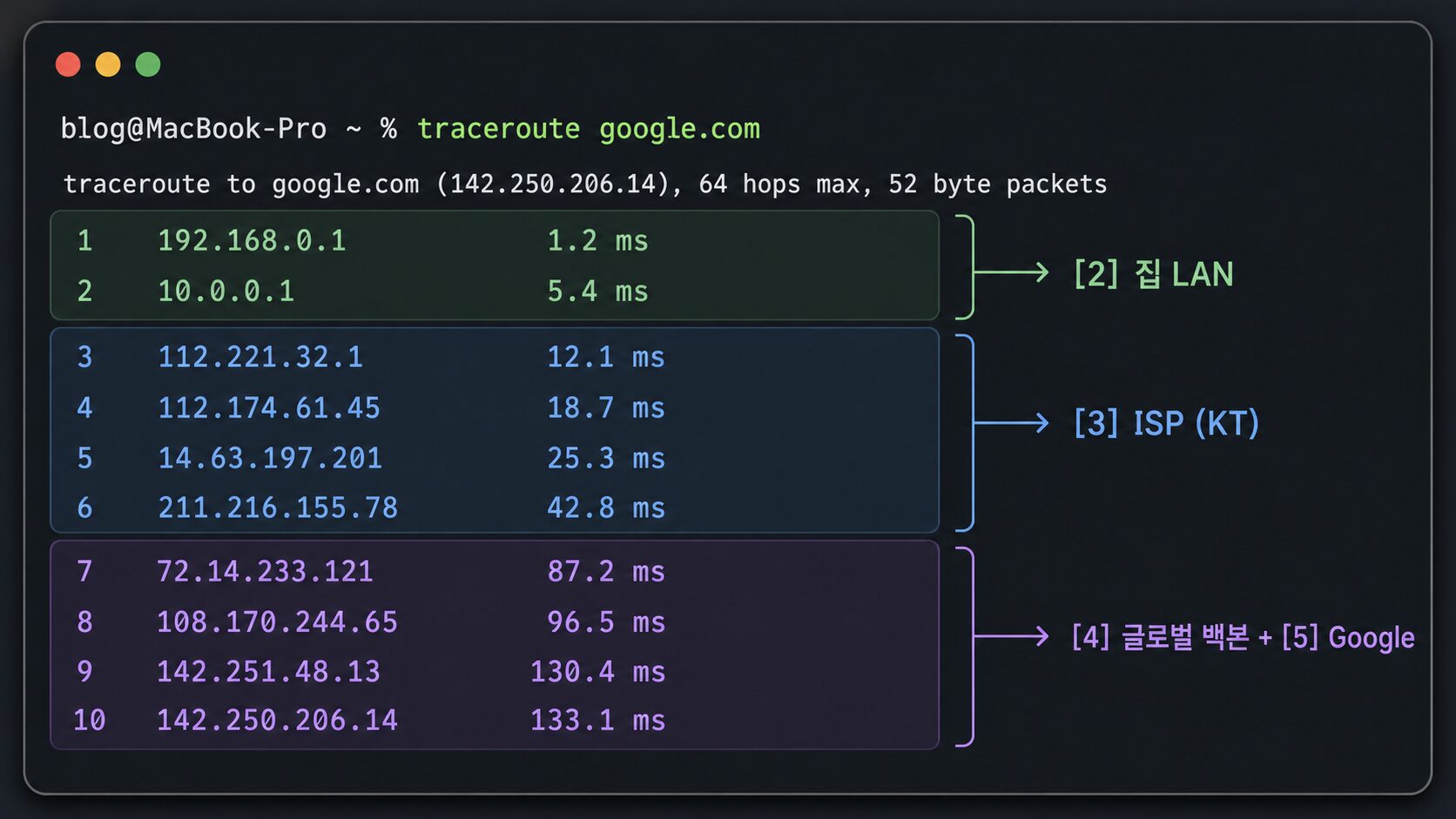This screenshot has height=819, width=1456.
Task: Select hop 1 address 192.168.0.1
Action: coord(252,240)
